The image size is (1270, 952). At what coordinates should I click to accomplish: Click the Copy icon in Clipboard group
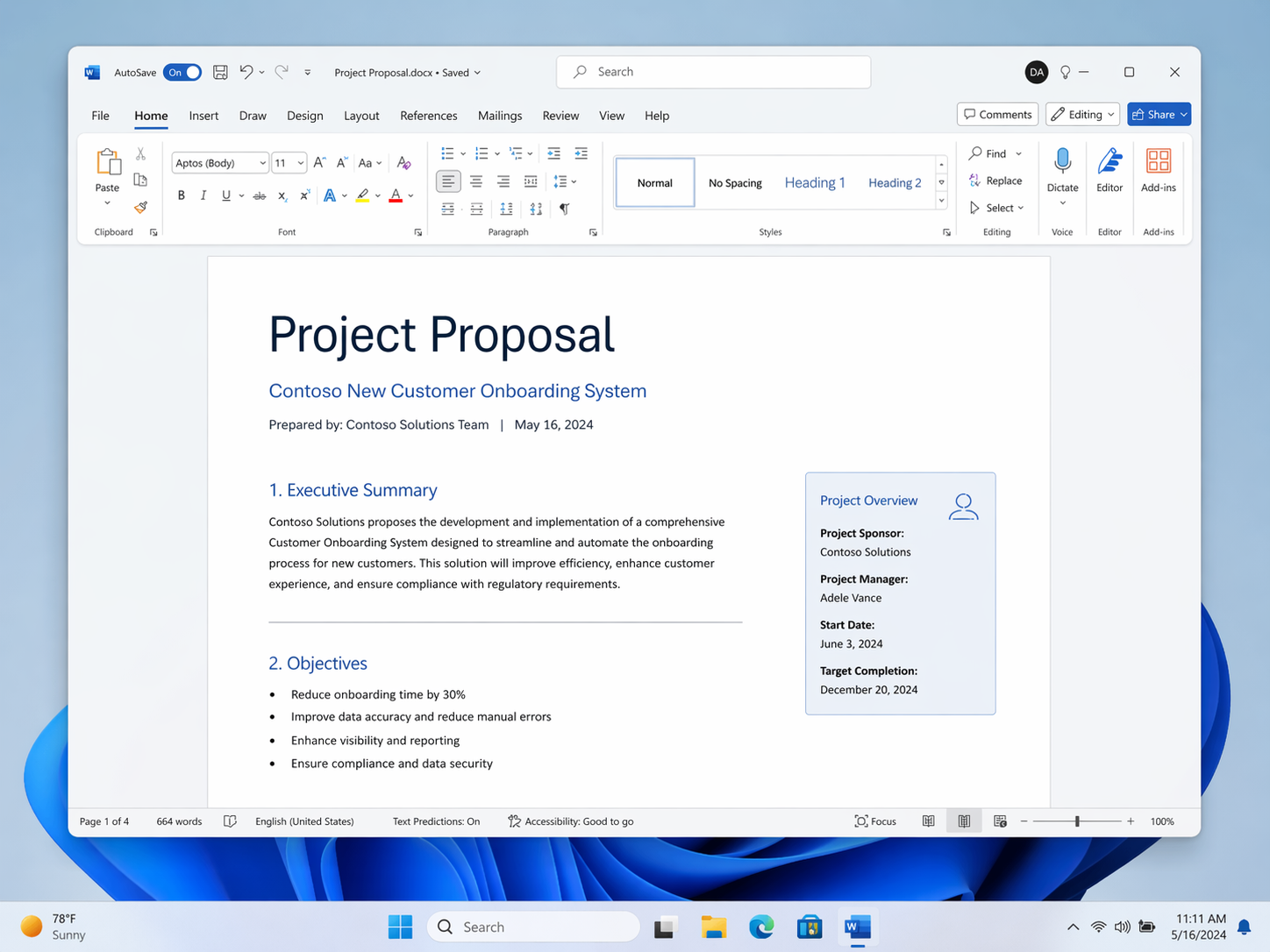point(140,180)
